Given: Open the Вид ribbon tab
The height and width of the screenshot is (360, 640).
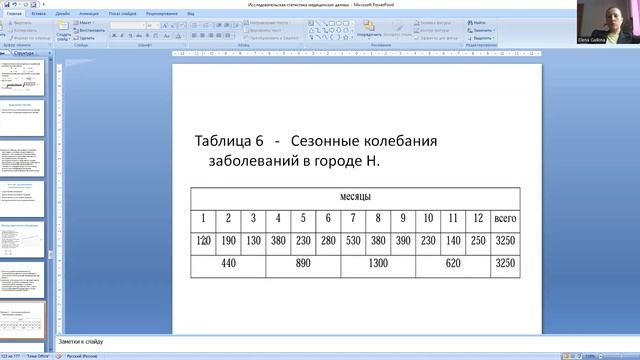Looking at the screenshot, I should coord(191,13).
